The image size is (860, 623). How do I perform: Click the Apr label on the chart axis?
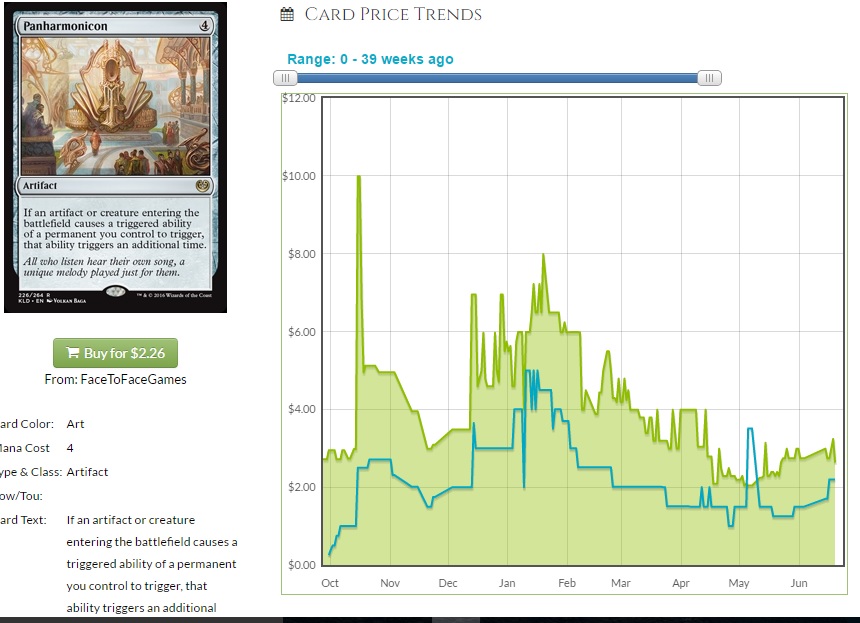(x=681, y=583)
